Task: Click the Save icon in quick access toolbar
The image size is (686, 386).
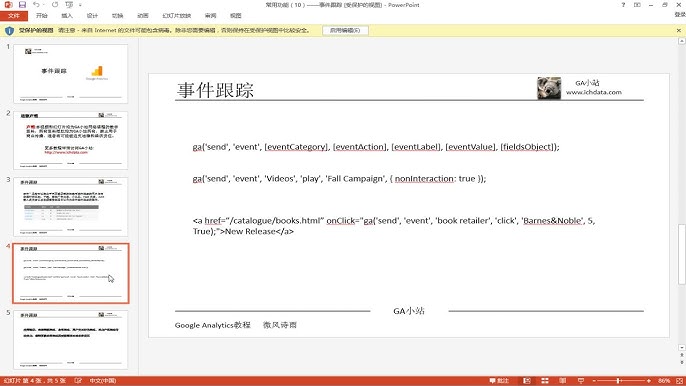Action: coord(22,5)
